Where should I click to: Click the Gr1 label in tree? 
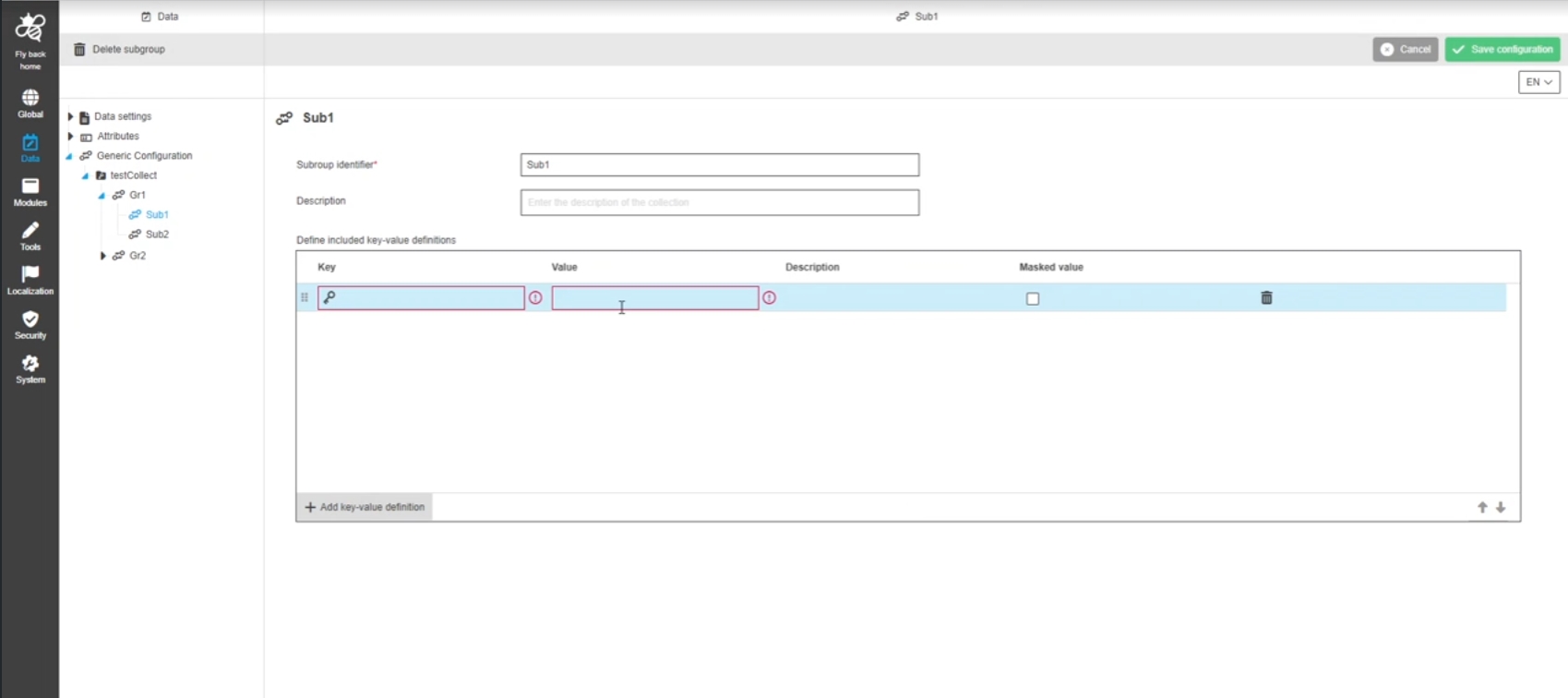point(138,195)
